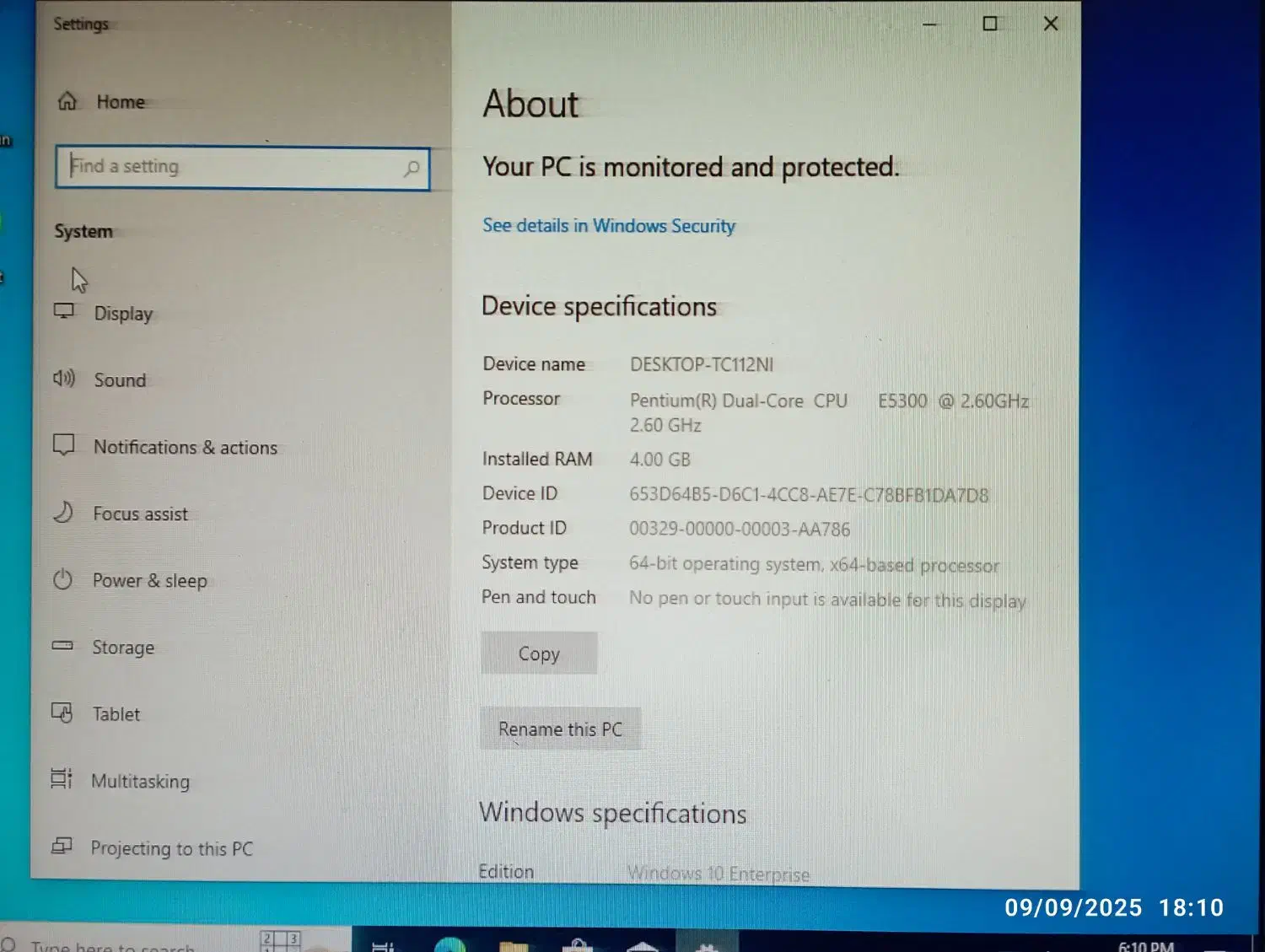Click Rename this PC button

(560, 729)
